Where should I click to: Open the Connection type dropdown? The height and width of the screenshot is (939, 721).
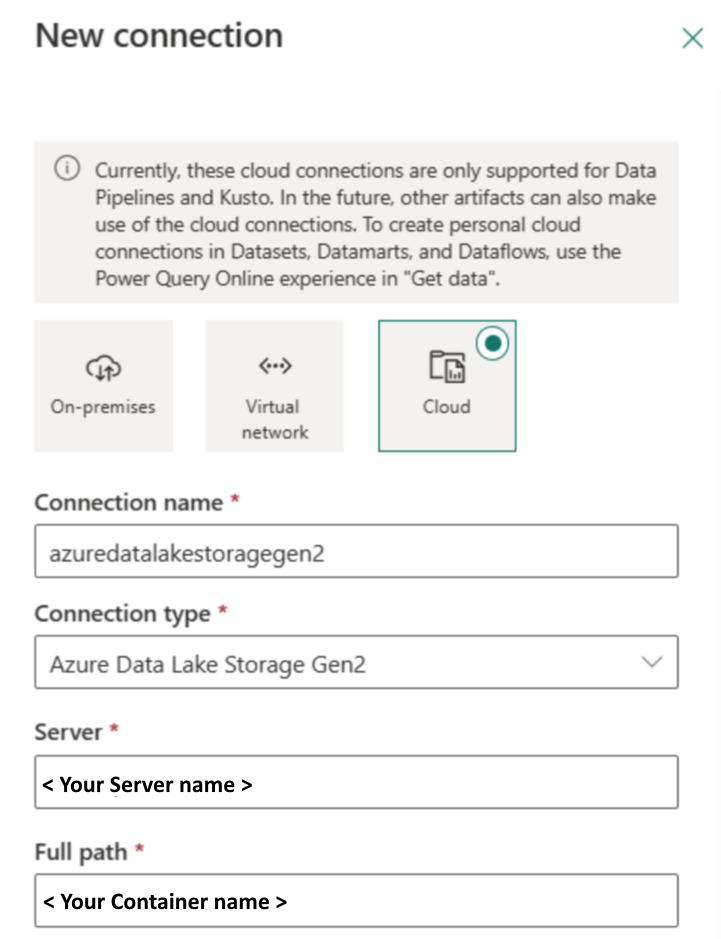tap(356, 662)
